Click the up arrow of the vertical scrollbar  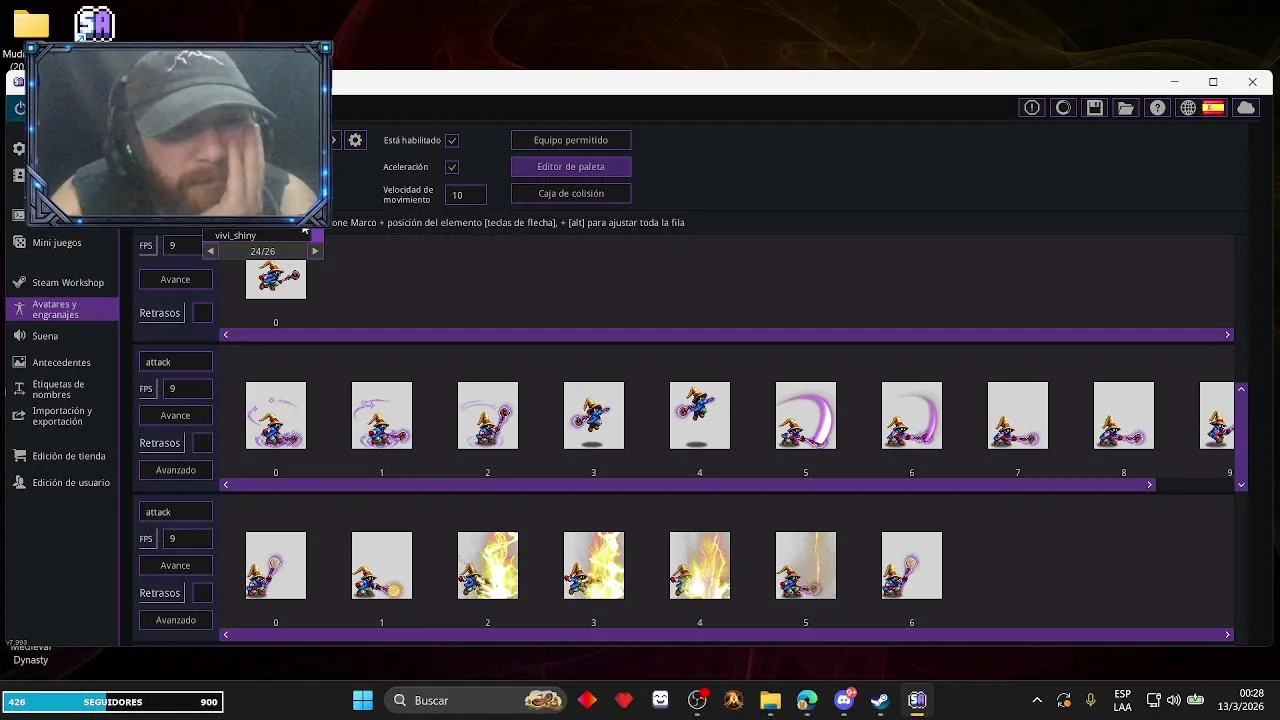tap(1241, 388)
